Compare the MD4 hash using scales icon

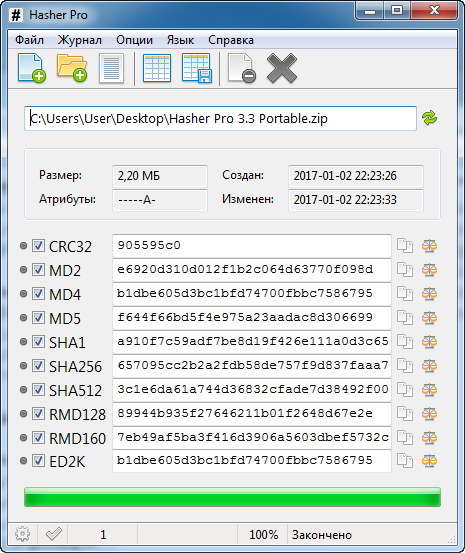tap(429, 294)
